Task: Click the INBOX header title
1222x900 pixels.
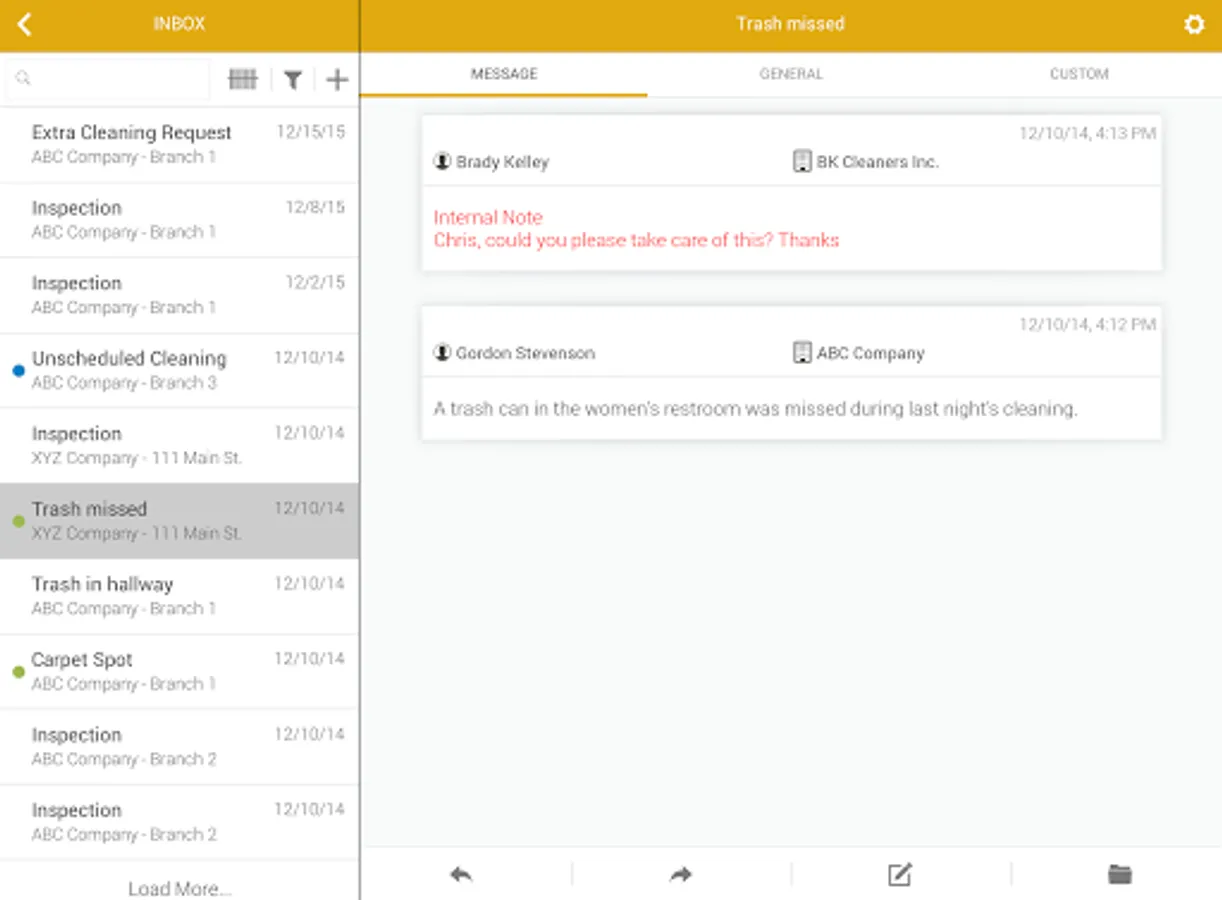Action: 179,24
